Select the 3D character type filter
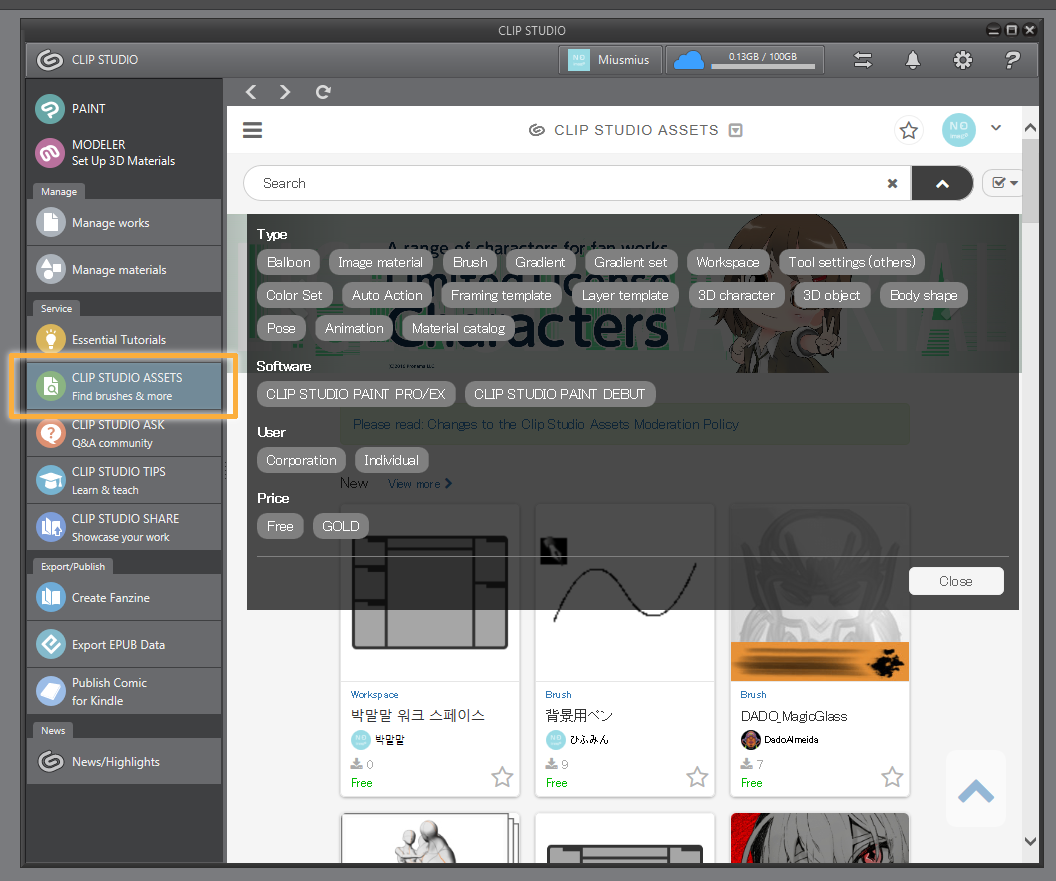Viewport: 1056px width, 881px height. 737,295
